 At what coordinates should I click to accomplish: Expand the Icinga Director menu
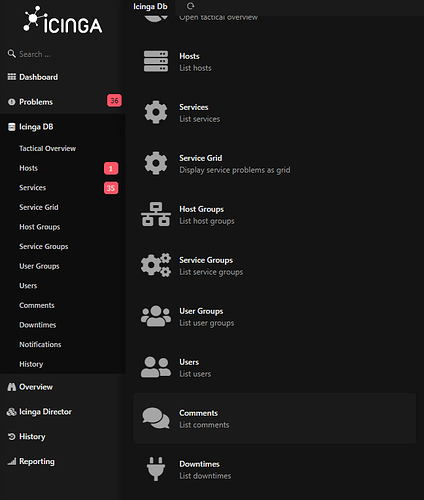click(45, 412)
